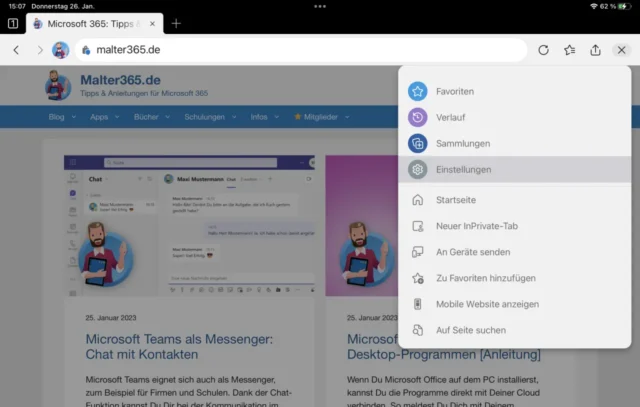
Task: Open Sammlungen collections entry
Action: [x=417, y=143]
